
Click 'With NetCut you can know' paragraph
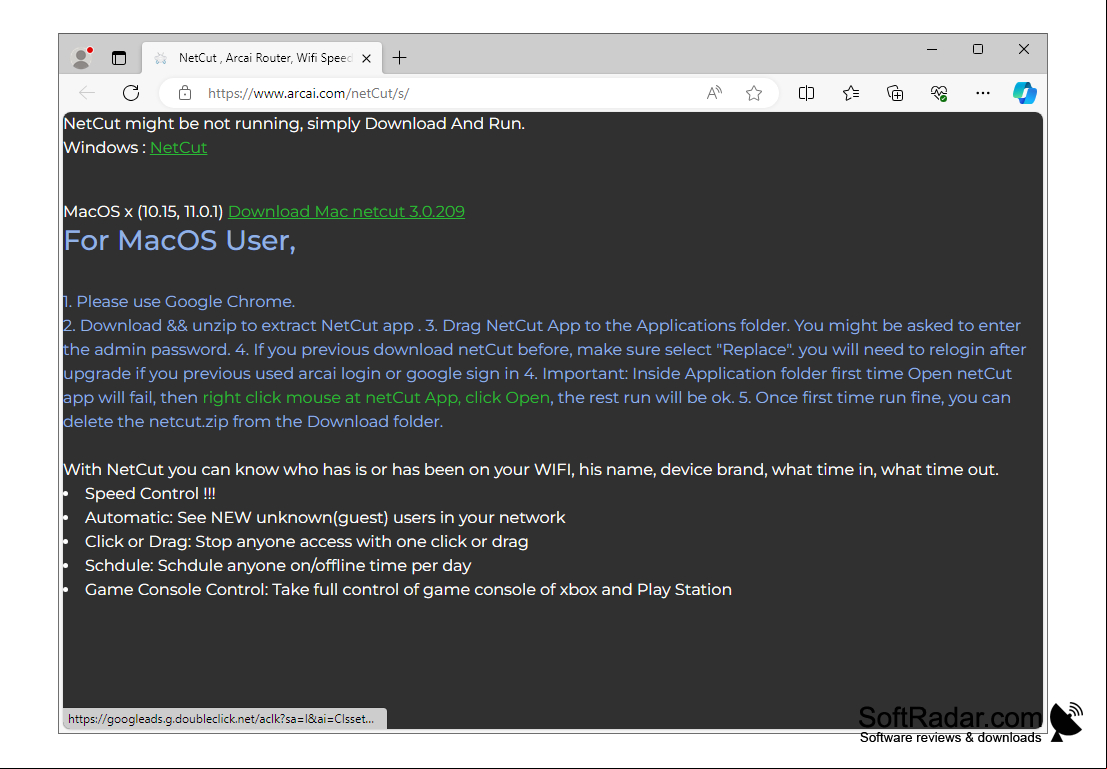point(531,470)
